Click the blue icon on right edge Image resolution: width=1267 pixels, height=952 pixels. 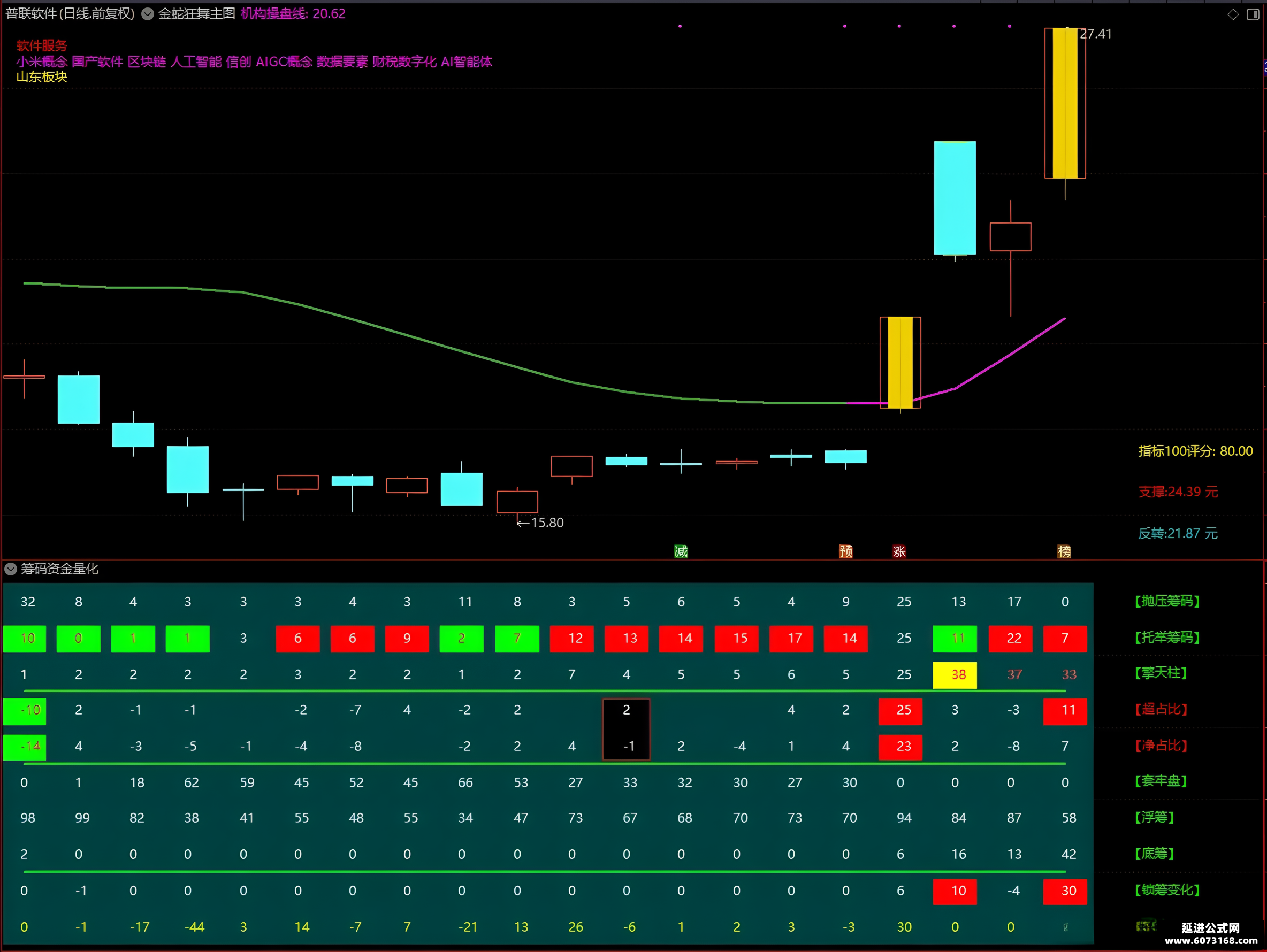coord(1264,68)
